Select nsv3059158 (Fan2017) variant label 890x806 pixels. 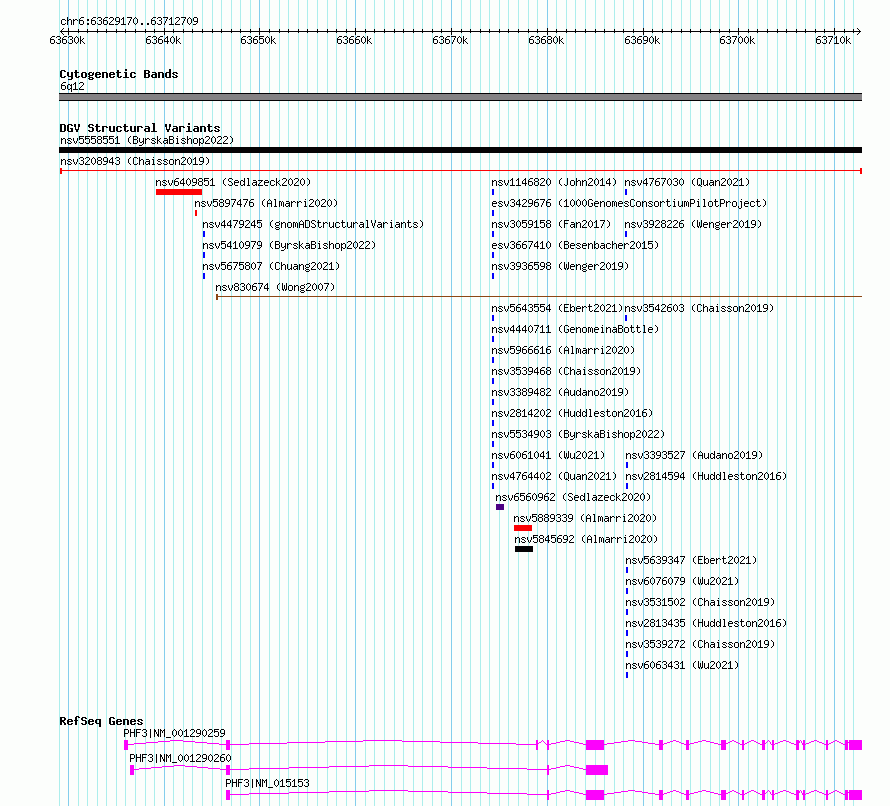[551, 224]
